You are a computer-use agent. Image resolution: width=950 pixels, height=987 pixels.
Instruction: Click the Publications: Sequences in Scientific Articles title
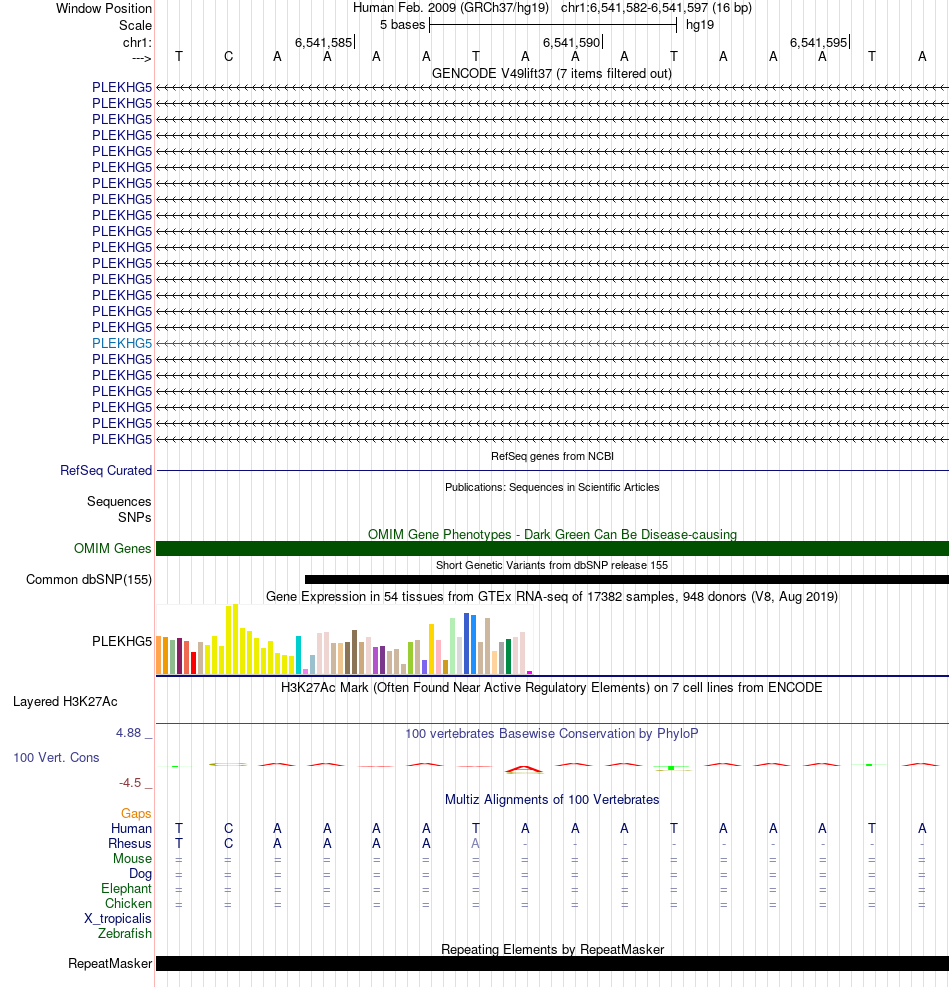tap(552, 487)
